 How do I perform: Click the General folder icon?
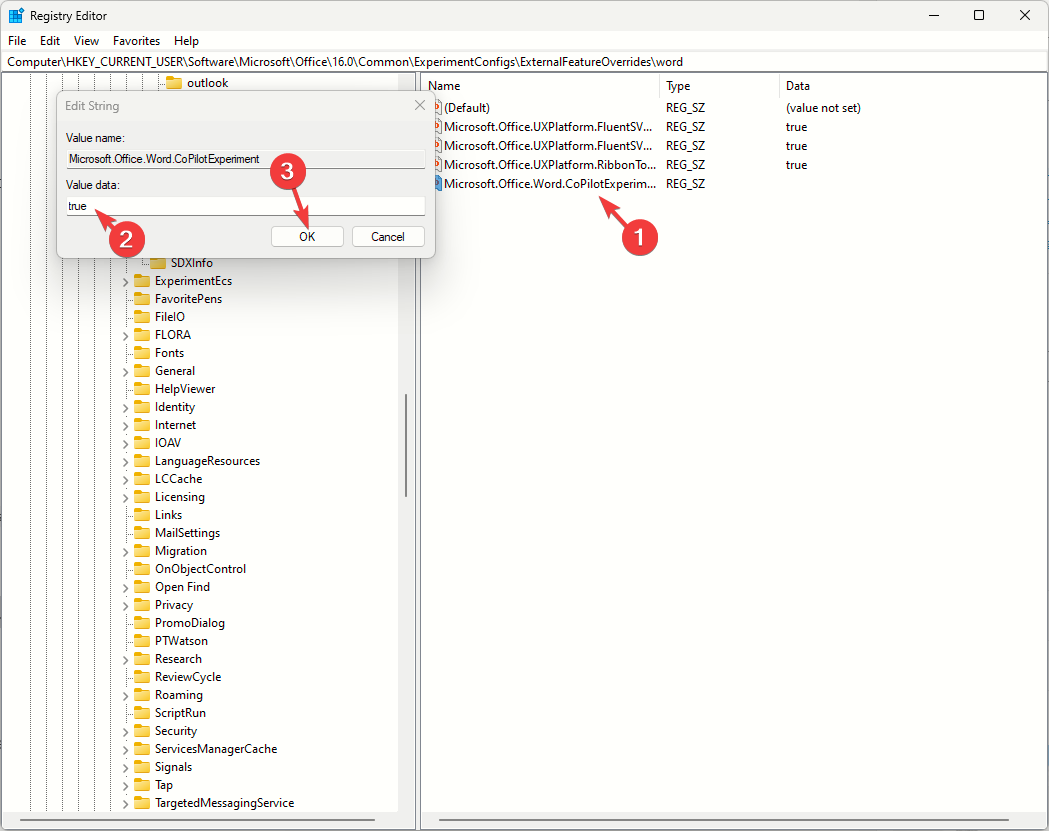(142, 371)
